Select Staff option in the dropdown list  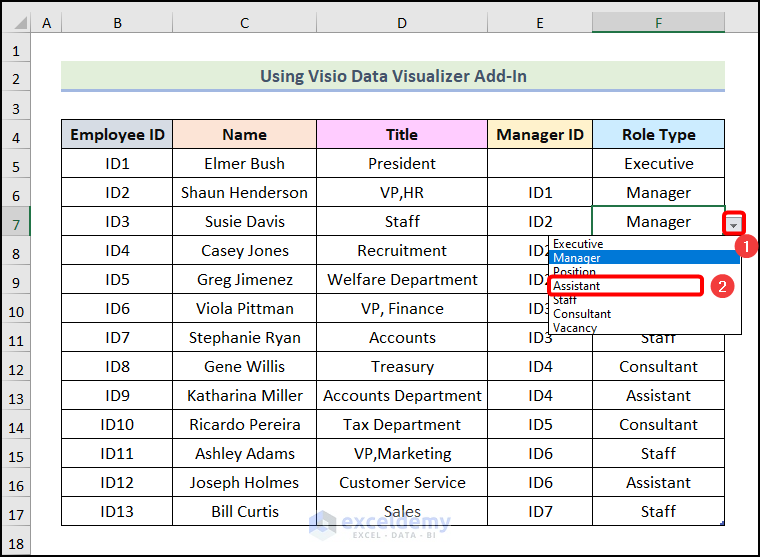pyautogui.click(x=565, y=300)
